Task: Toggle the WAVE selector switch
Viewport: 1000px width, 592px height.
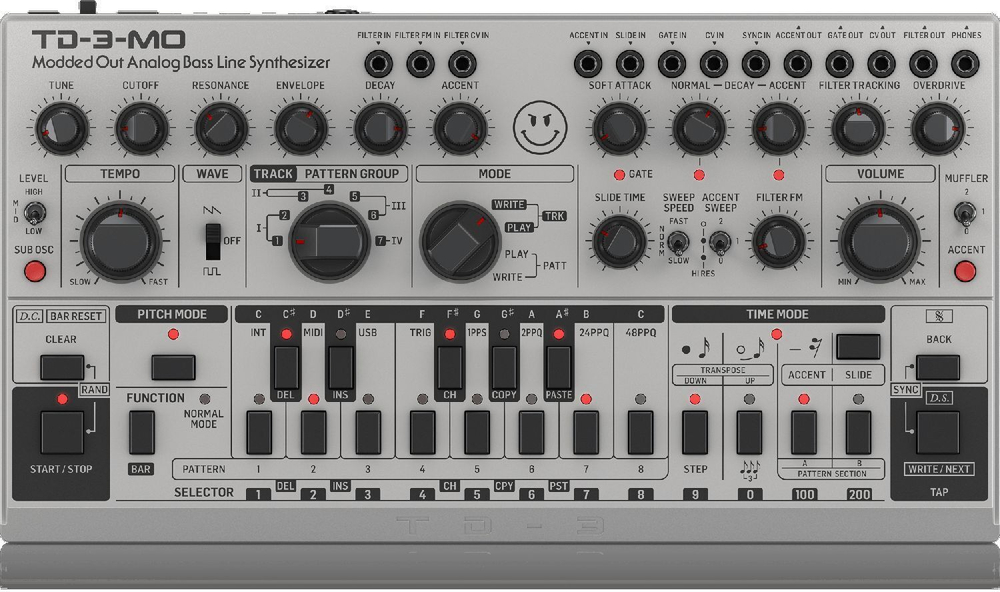Action: [x=213, y=241]
